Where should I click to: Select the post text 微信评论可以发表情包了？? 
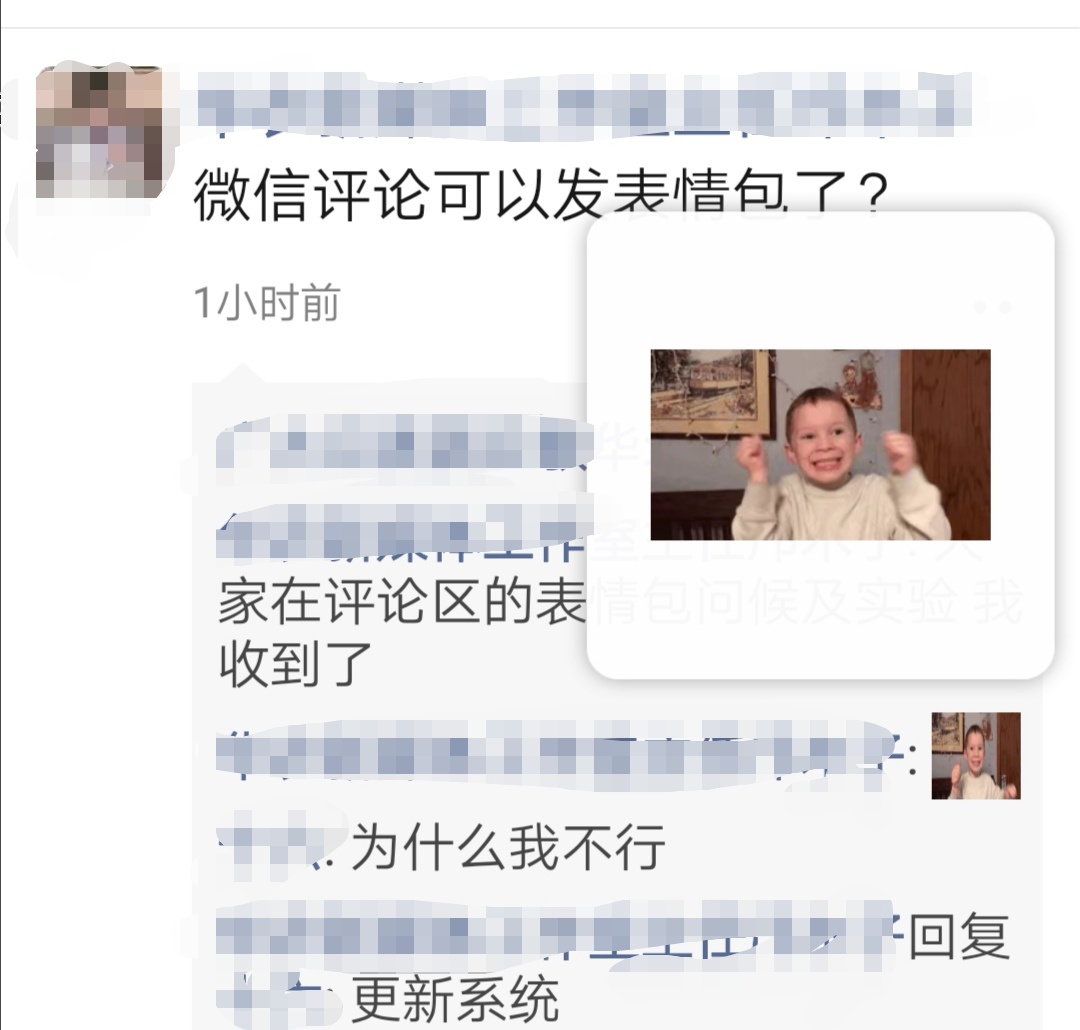pyautogui.click(x=541, y=196)
